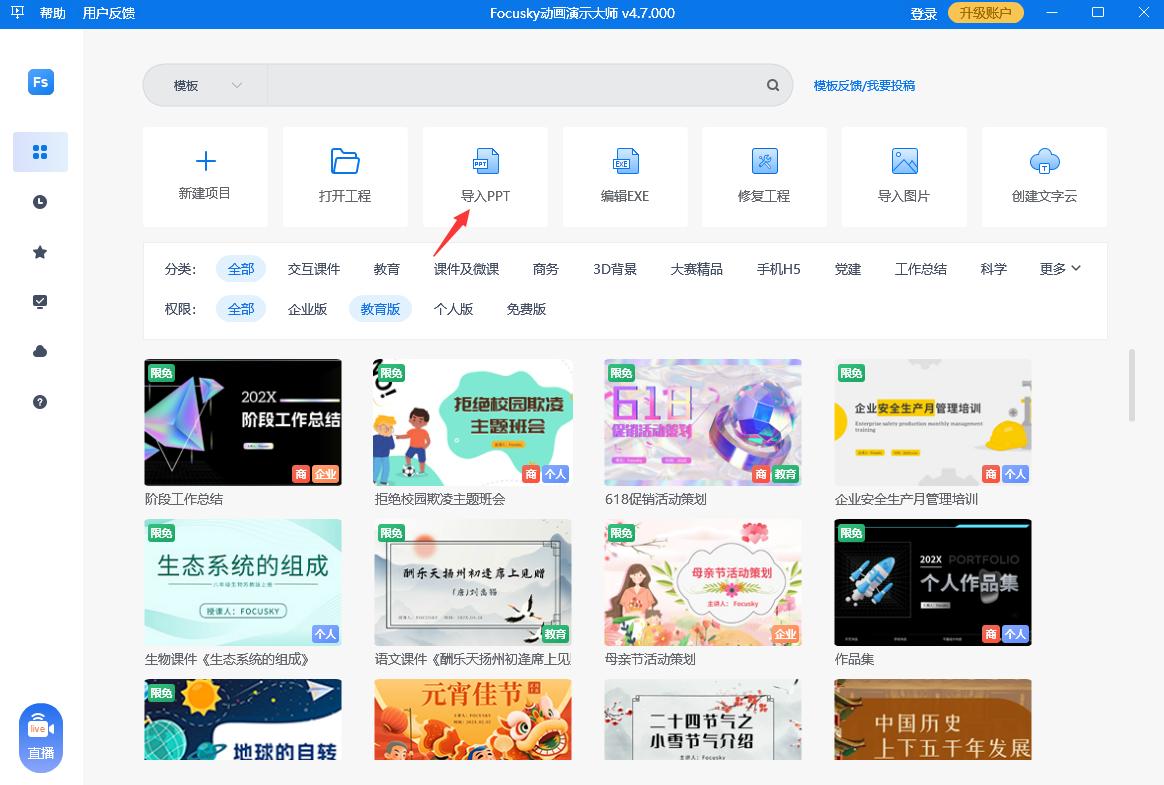The image size is (1164, 785).
Task: Toggle the 企业版 filter
Action: tap(310, 309)
